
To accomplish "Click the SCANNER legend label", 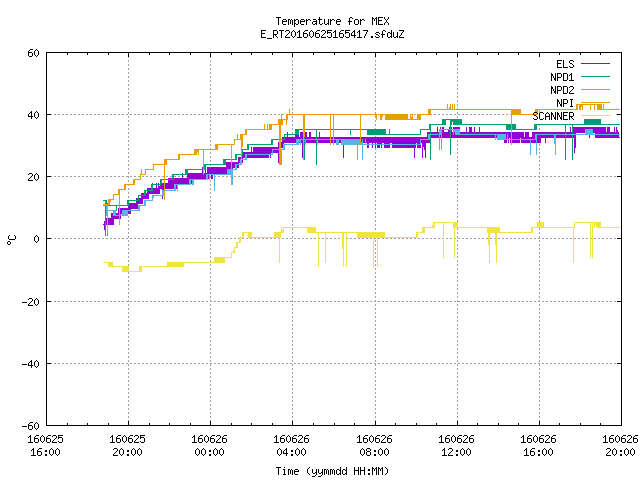I will [x=553, y=116].
